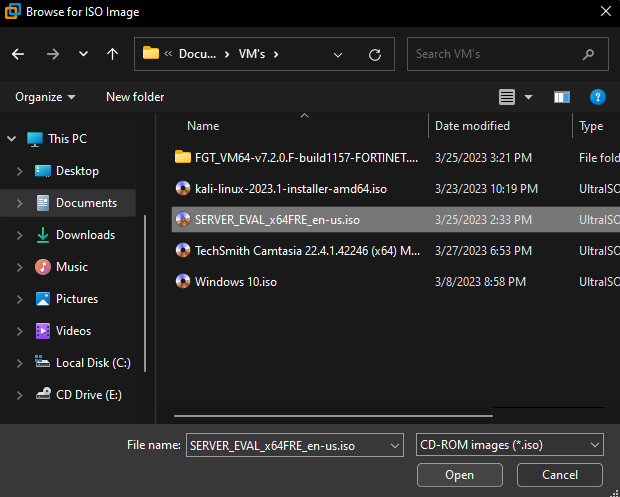Go forward using the forward arrow

(53, 54)
